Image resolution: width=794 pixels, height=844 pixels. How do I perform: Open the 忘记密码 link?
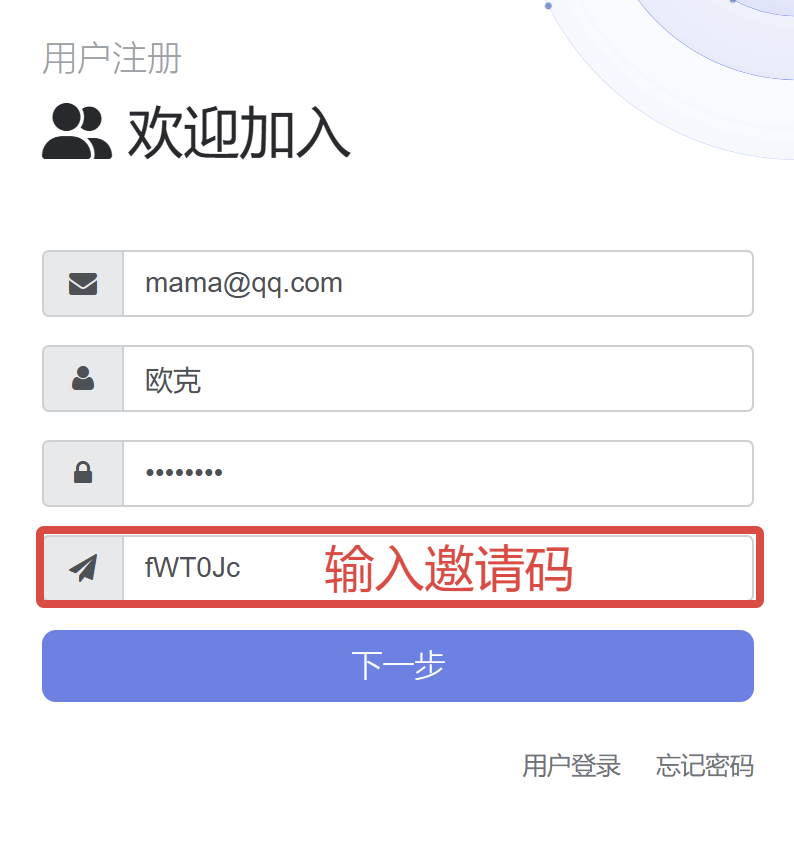point(705,765)
